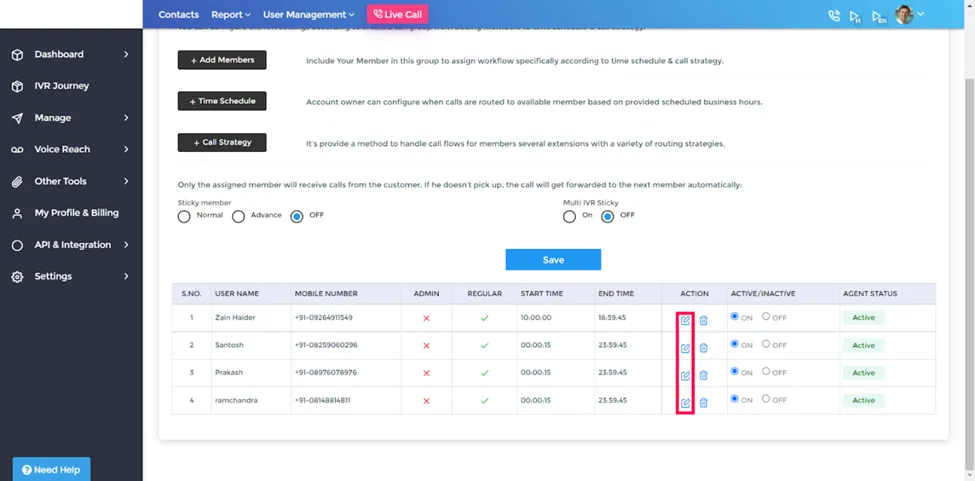
Task: Turn Multi IVR Sticky On
Action: pos(569,217)
